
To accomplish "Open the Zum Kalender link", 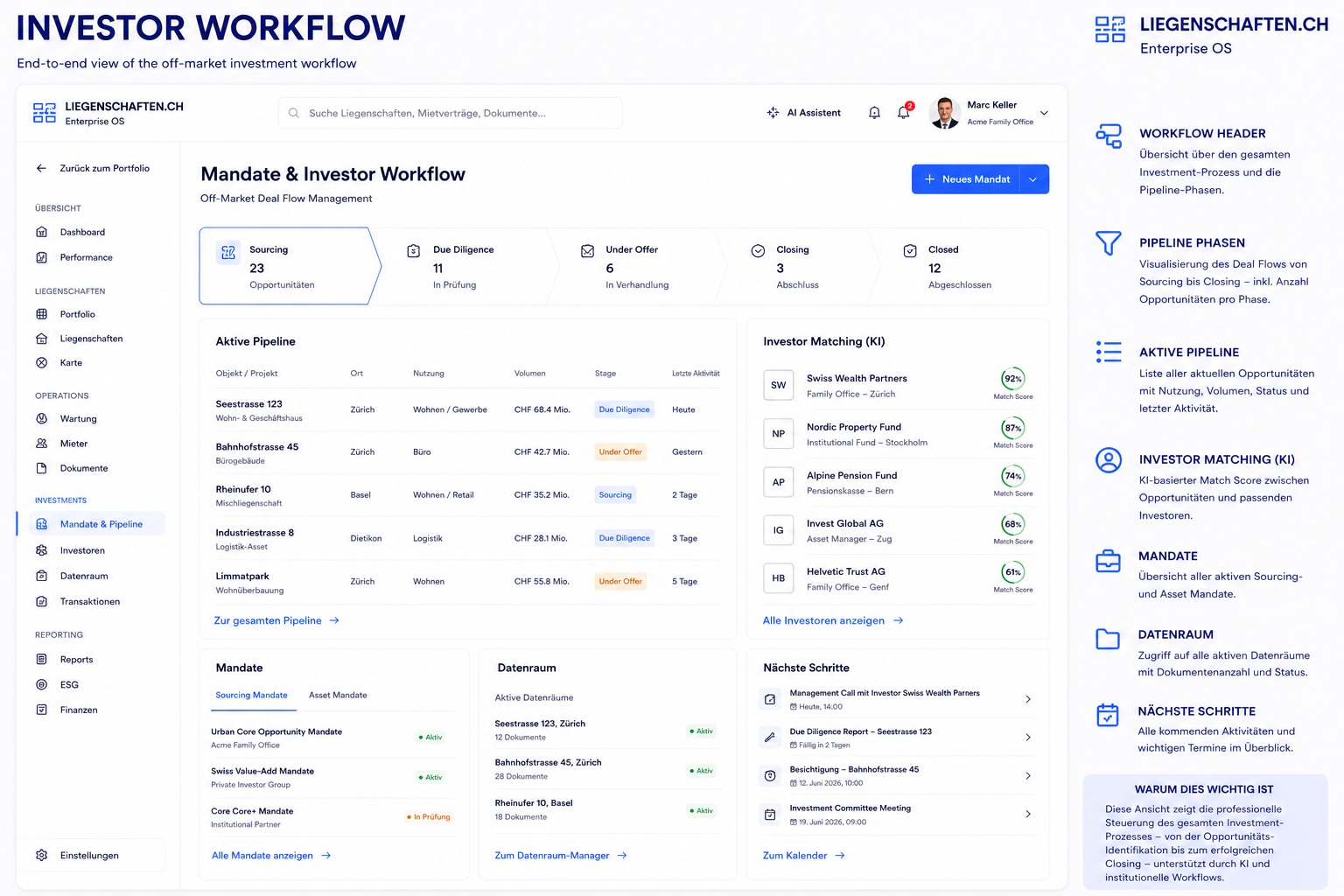I will 804,856.
